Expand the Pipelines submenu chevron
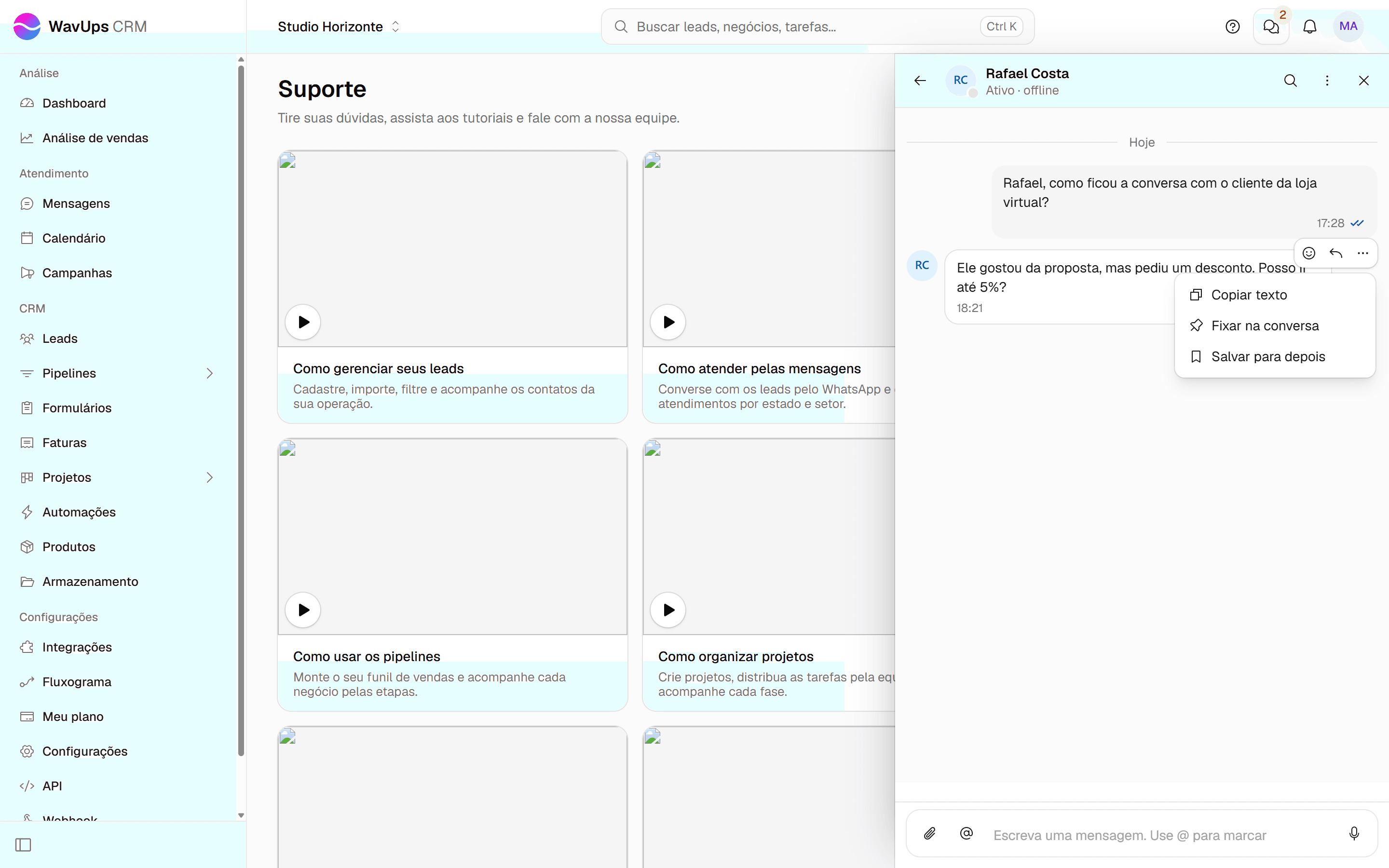This screenshot has height=868, width=1389. [x=209, y=373]
